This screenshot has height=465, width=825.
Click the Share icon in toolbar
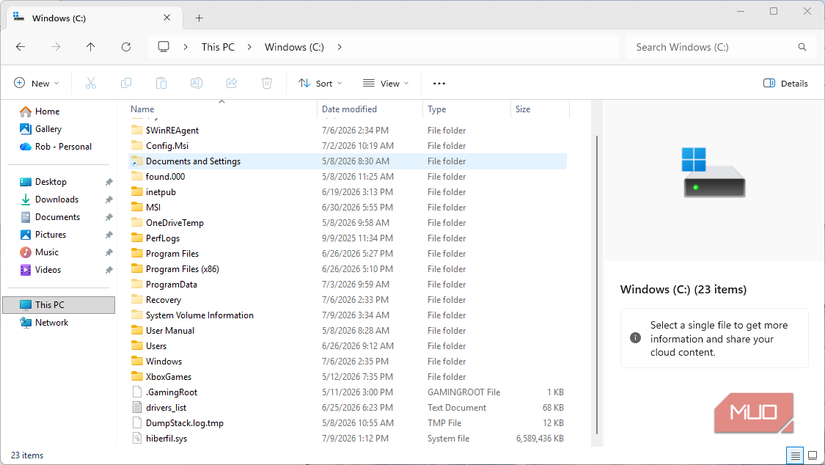(x=232, y=83)
